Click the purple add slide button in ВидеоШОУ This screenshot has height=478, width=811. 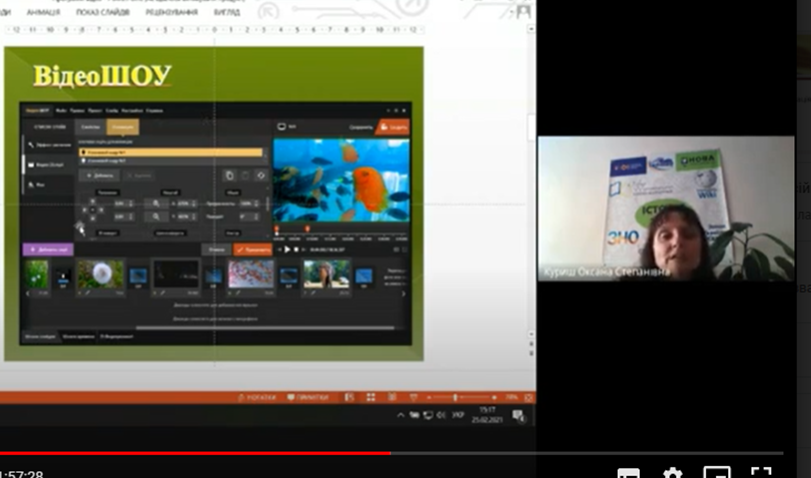coord(48,249)
